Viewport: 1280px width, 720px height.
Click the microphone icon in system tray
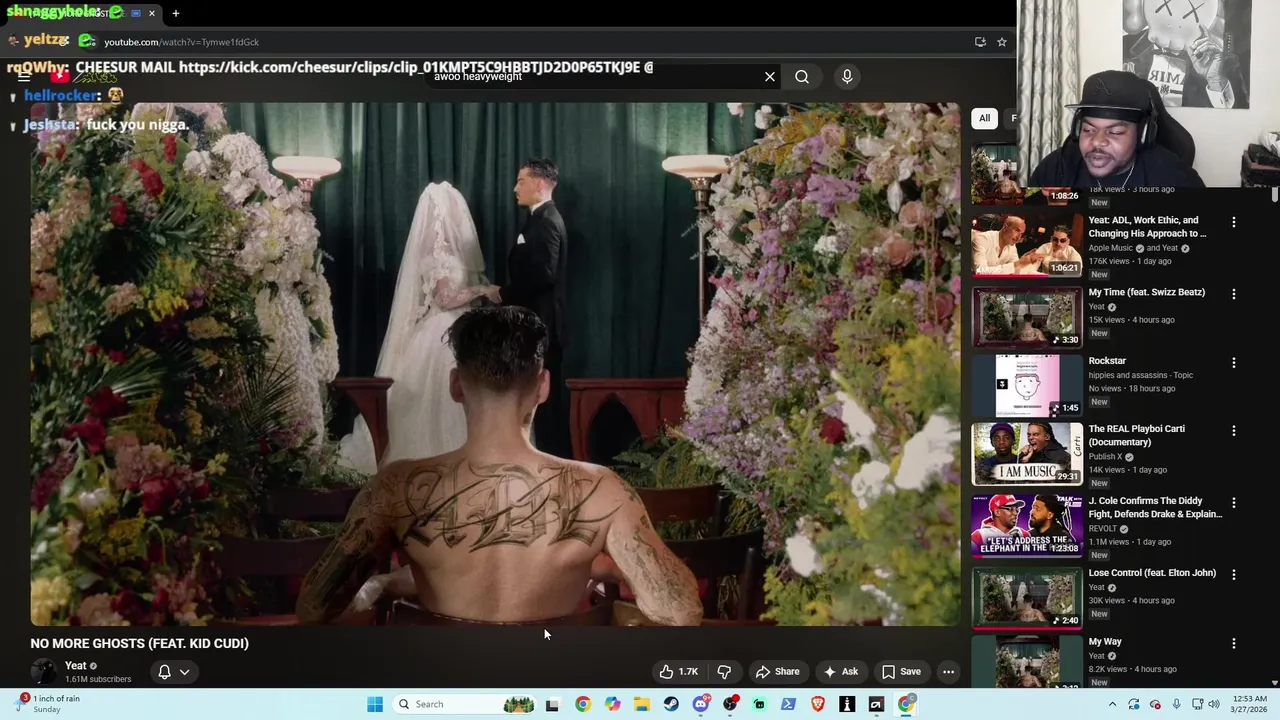click(x=1176, y=704)
